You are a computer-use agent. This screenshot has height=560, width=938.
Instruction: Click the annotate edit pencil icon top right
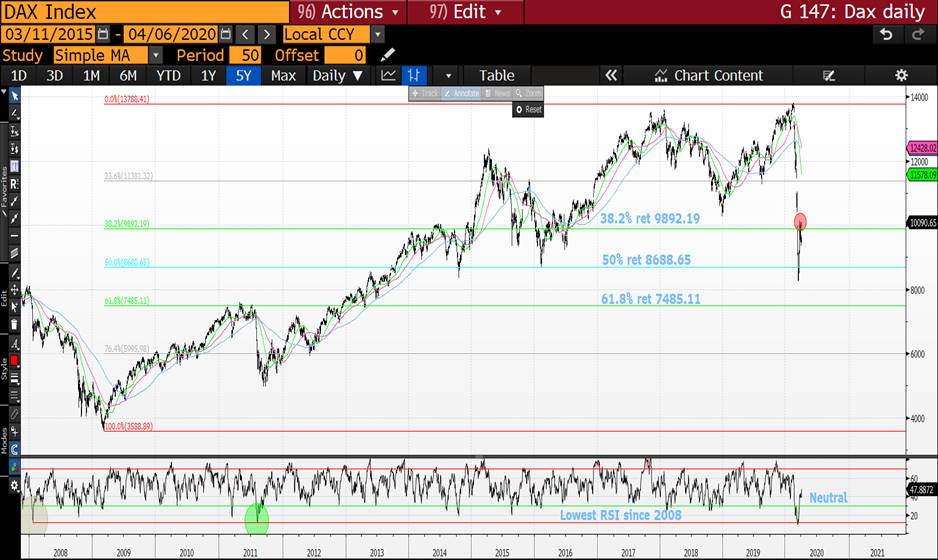point(829,75)
